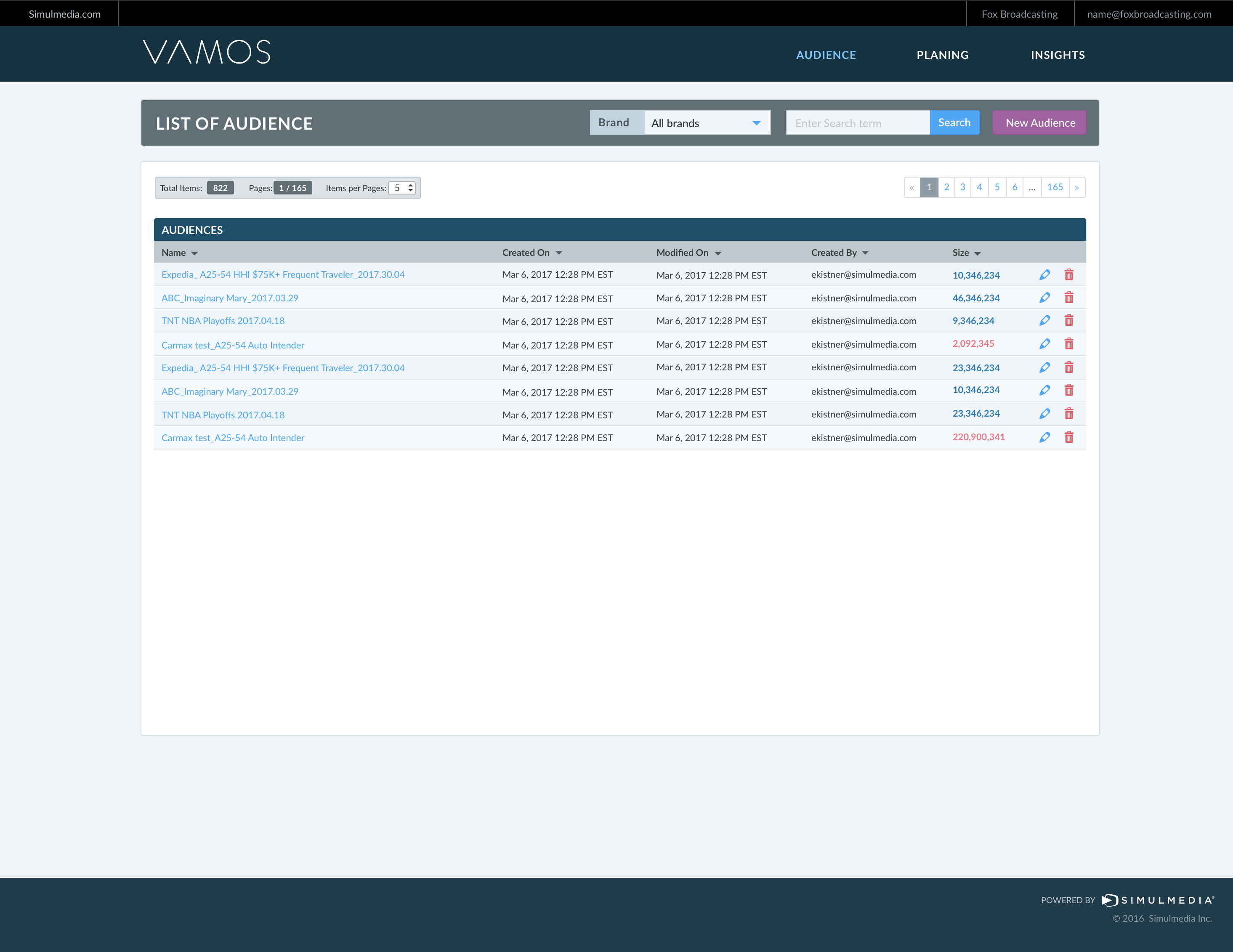Open Carmax test audience sized 220,900,341
1233x952 pixels.
coord(233,438)
